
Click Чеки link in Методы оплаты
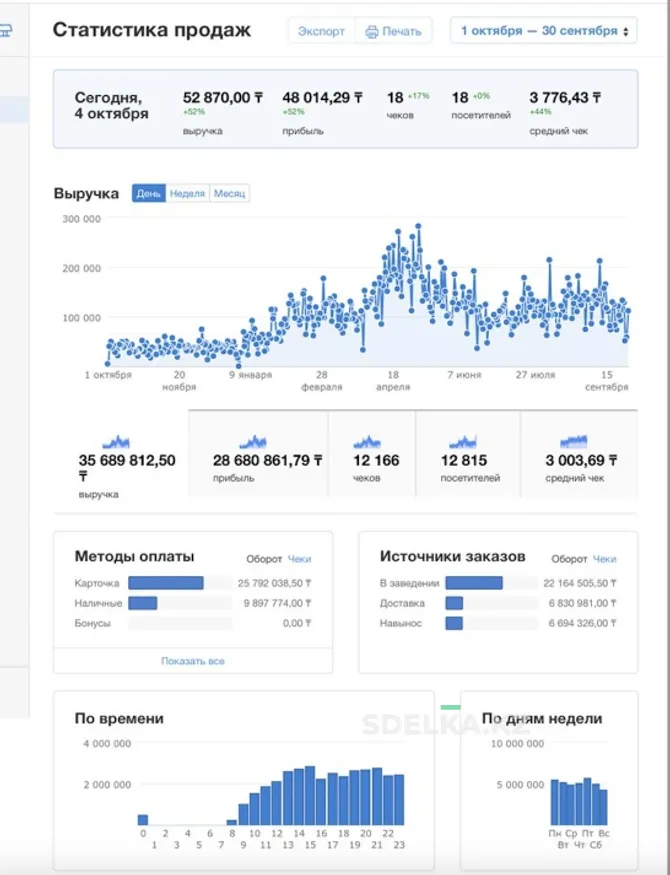click(300, 559)
